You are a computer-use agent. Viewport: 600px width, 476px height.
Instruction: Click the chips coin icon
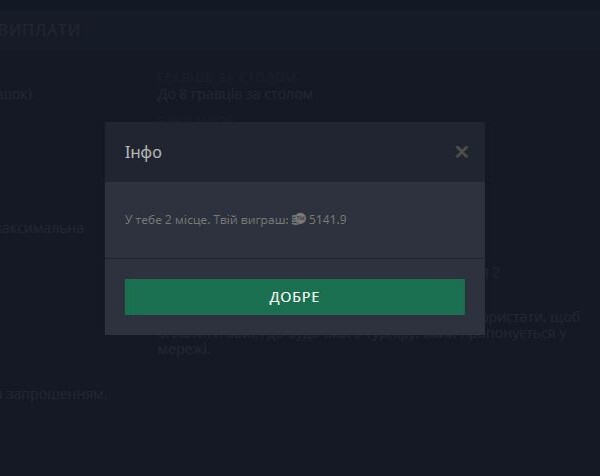coord(298,219)
